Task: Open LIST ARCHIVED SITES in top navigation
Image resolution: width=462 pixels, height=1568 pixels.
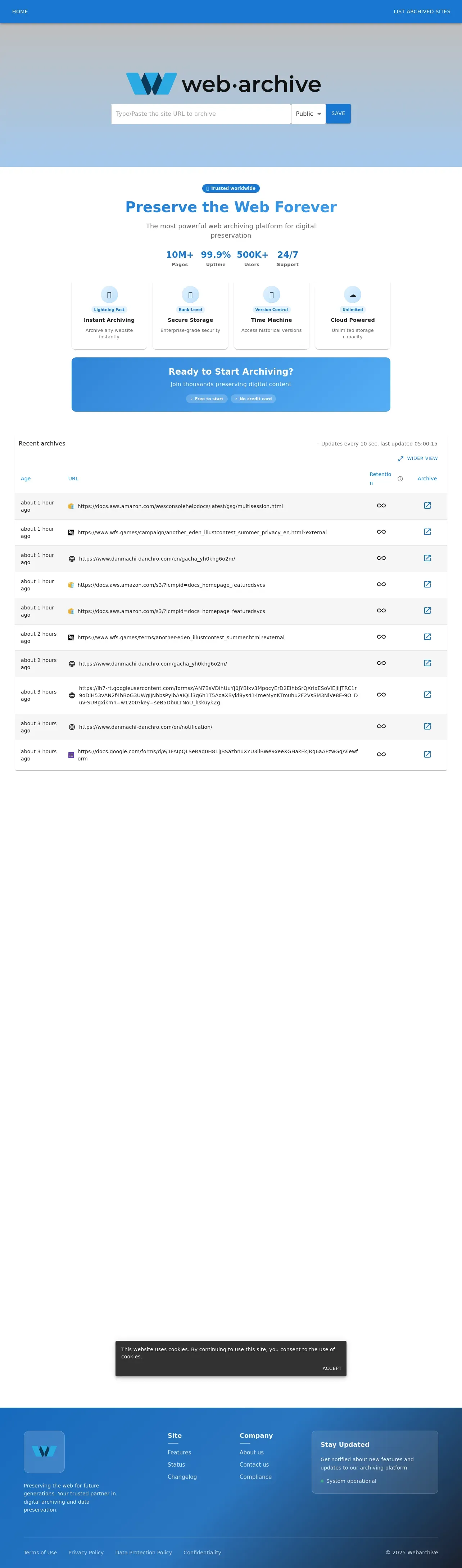Action: [x=422, y=12]
